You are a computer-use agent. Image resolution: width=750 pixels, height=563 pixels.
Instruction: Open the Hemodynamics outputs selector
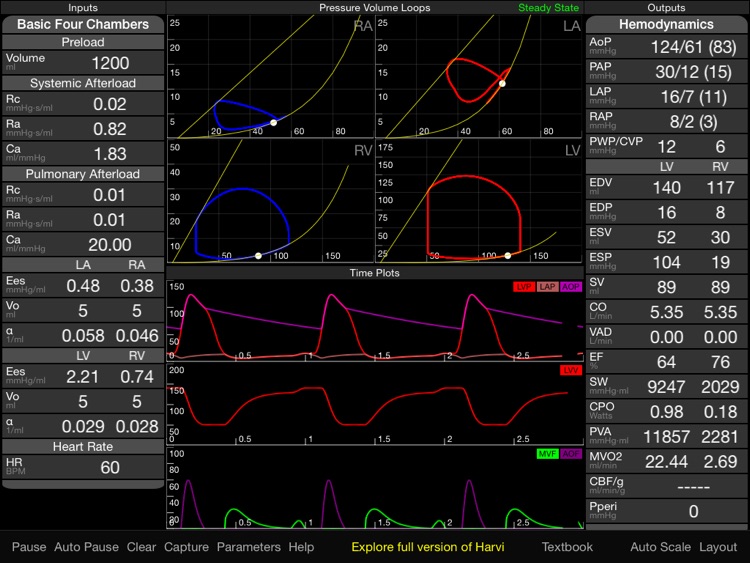point(666,24)
